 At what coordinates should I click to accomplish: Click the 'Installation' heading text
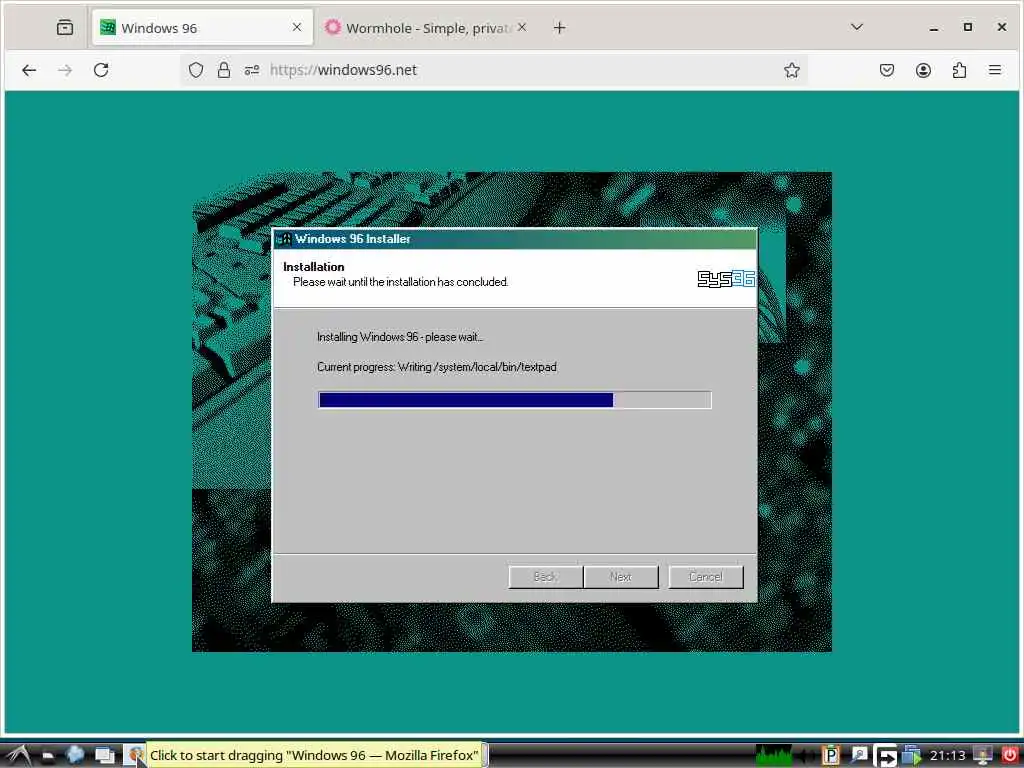coord(313,266)
